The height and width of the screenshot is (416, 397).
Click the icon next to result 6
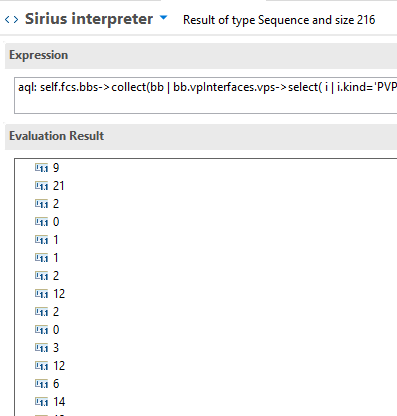42,384
